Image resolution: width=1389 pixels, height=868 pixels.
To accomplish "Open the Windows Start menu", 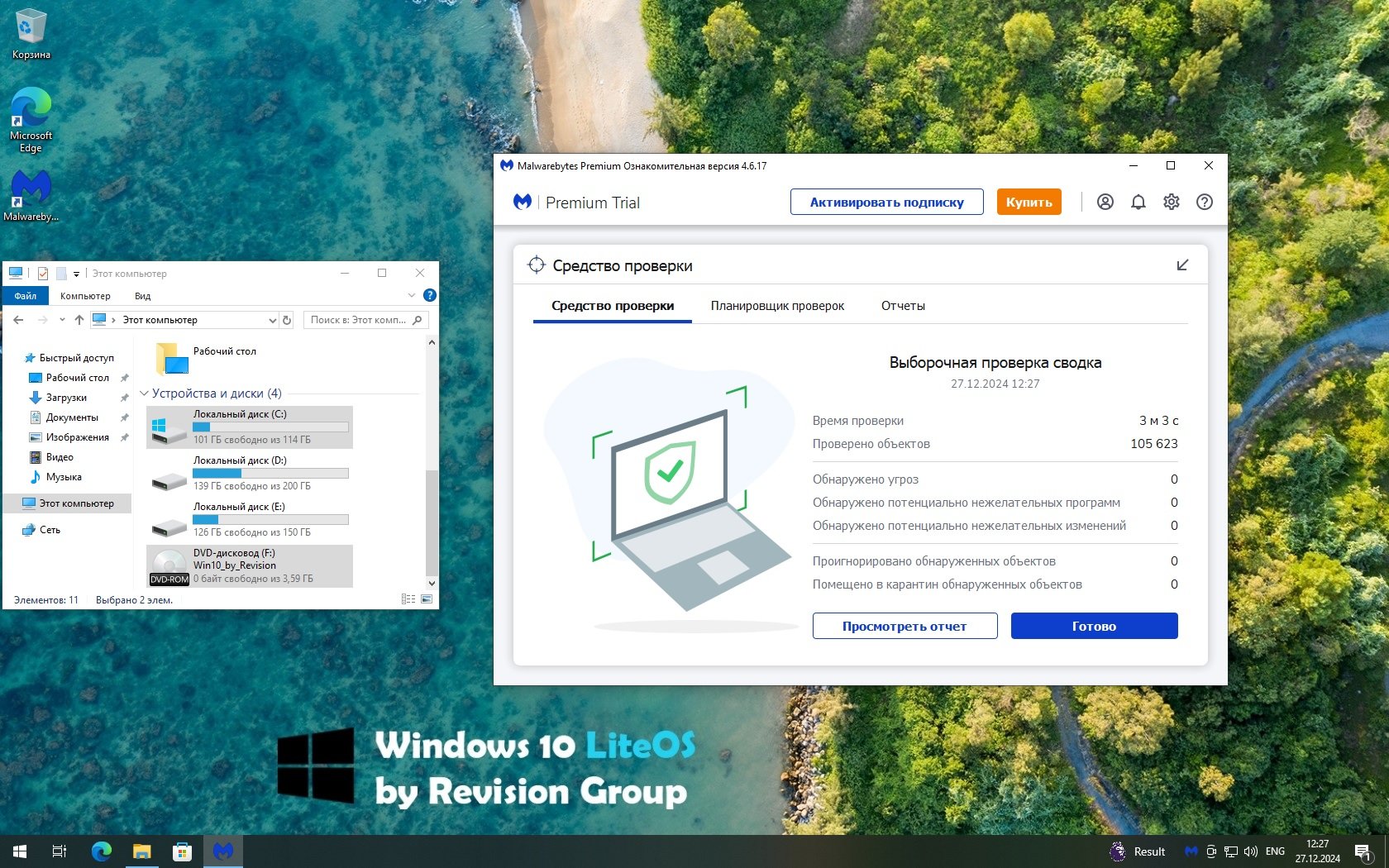I will 20,851.
